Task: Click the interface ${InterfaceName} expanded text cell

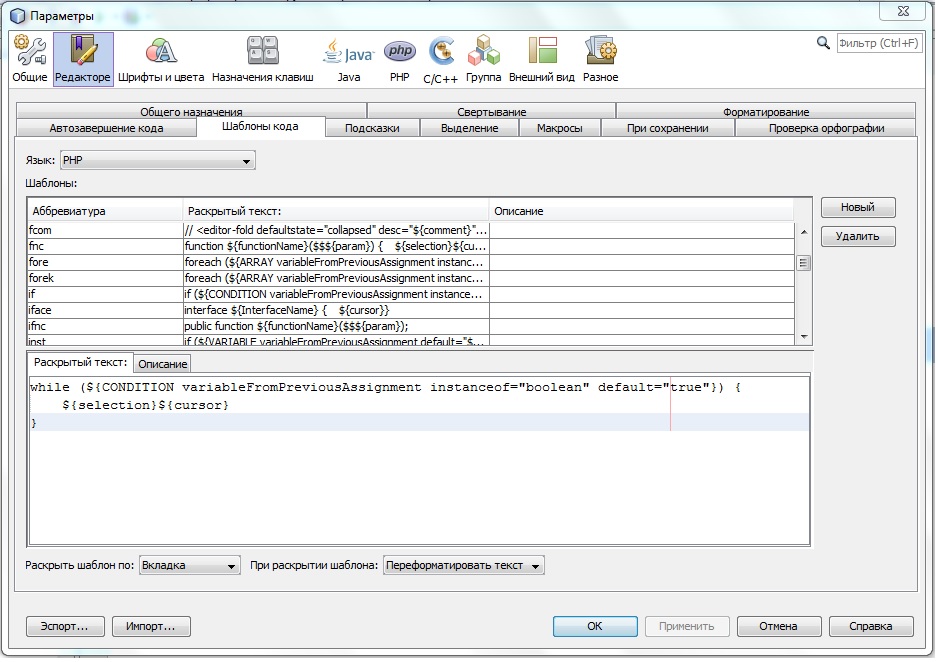Action: 336,310
